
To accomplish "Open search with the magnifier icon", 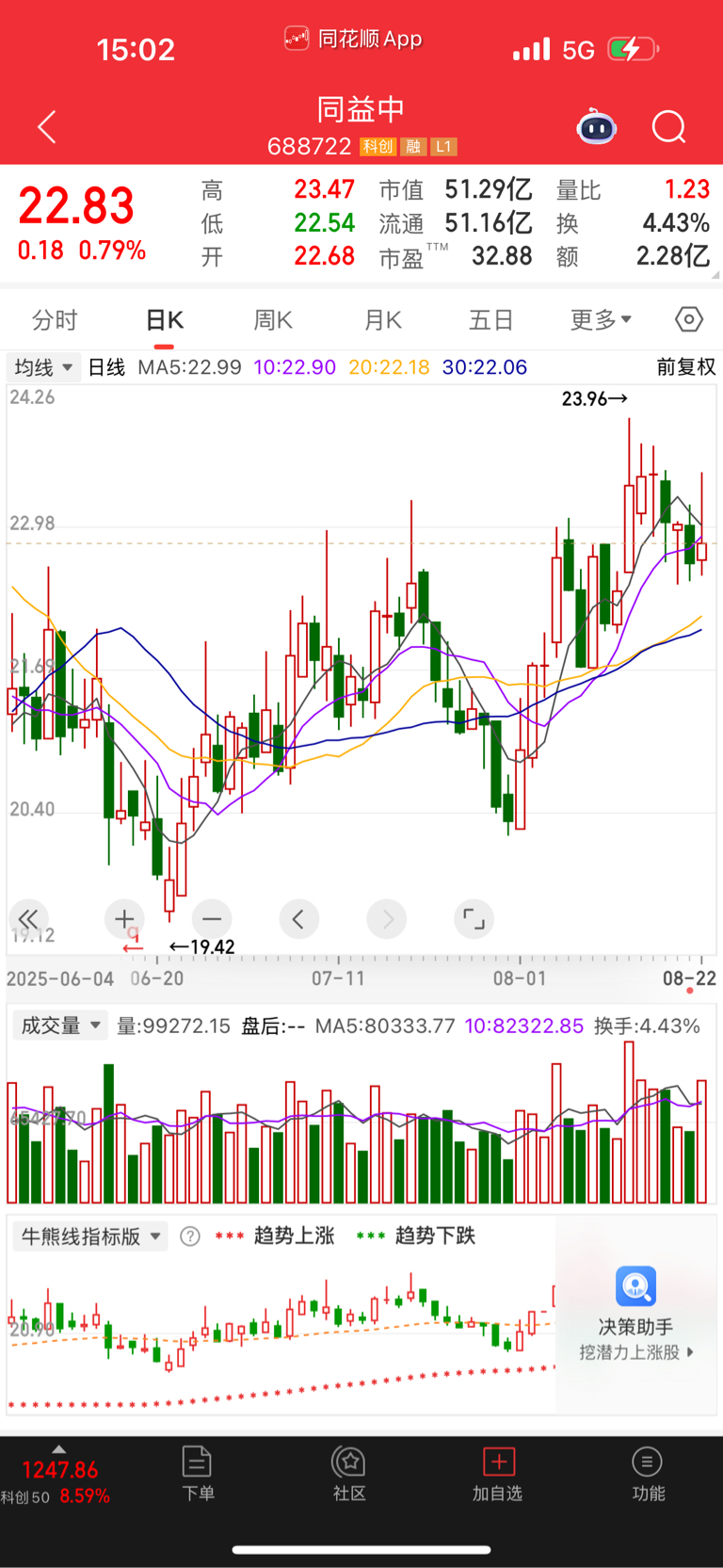I will pos(669,126).
